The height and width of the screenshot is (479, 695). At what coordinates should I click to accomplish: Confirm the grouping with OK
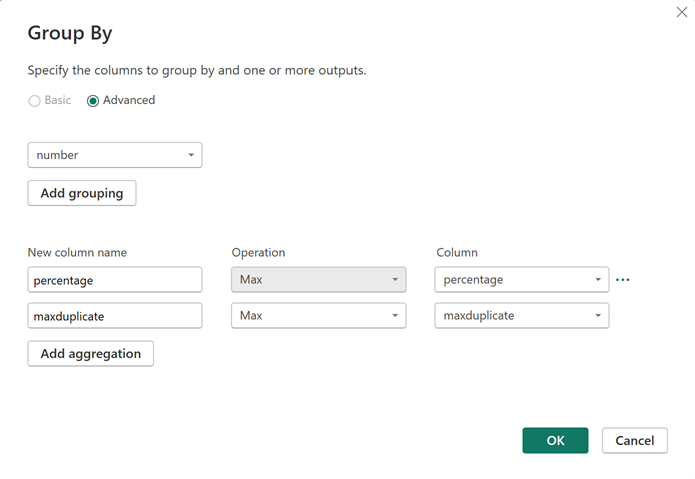coord(555,441)
